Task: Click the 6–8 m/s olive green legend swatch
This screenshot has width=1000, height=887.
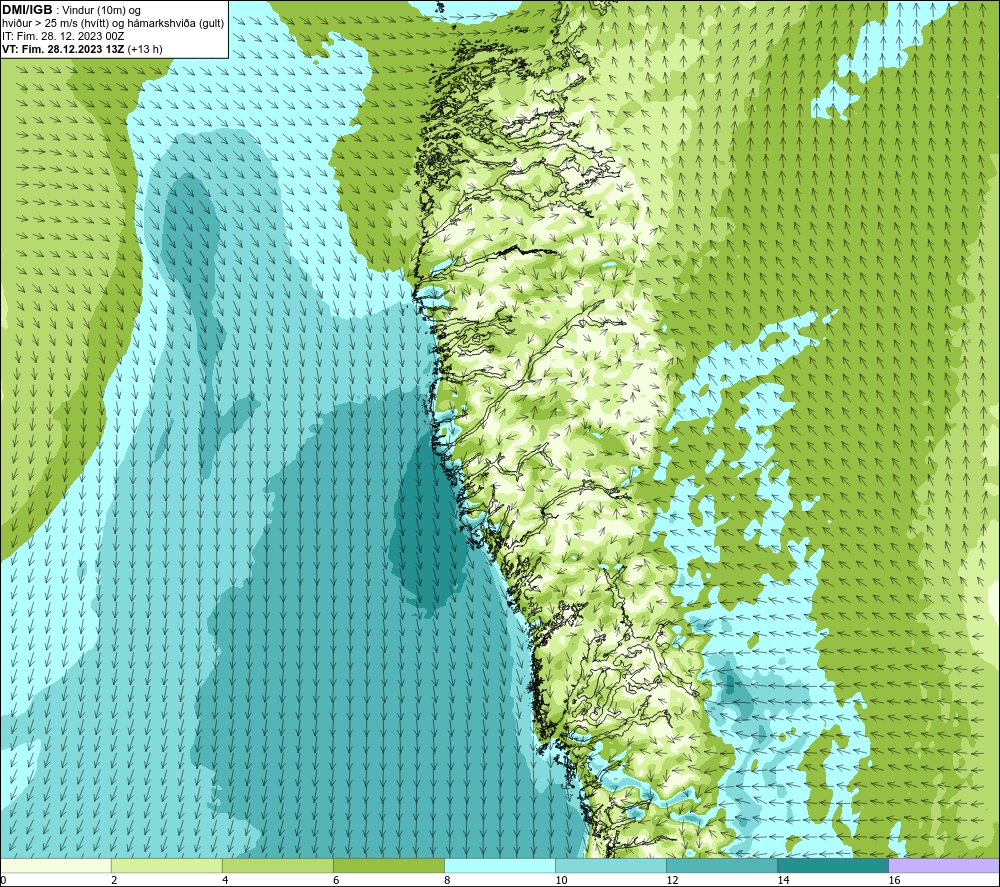Action: coord(389,865)
